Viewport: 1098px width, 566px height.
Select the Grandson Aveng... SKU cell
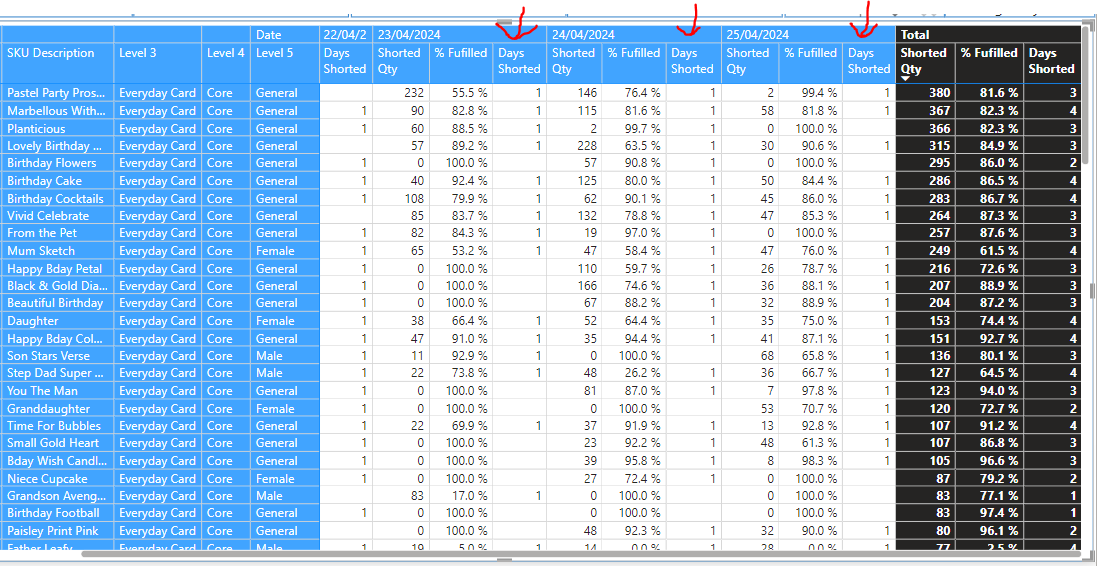click(x=57, y=495)
